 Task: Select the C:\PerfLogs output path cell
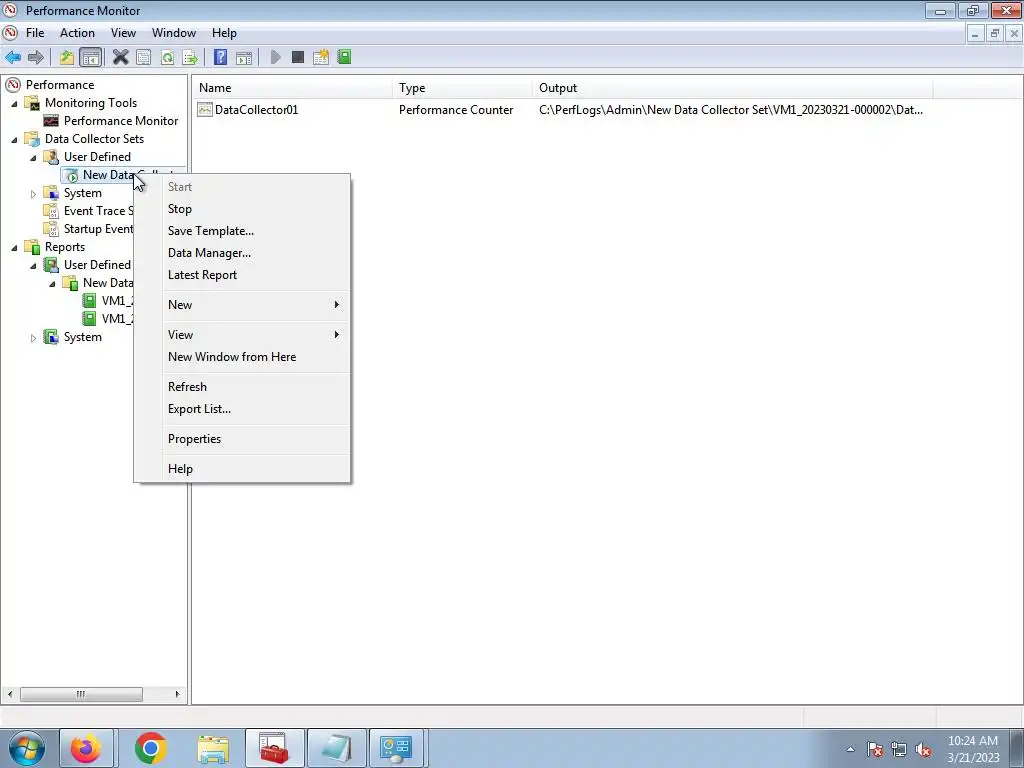pyautogui.click(x=731, y=110)
